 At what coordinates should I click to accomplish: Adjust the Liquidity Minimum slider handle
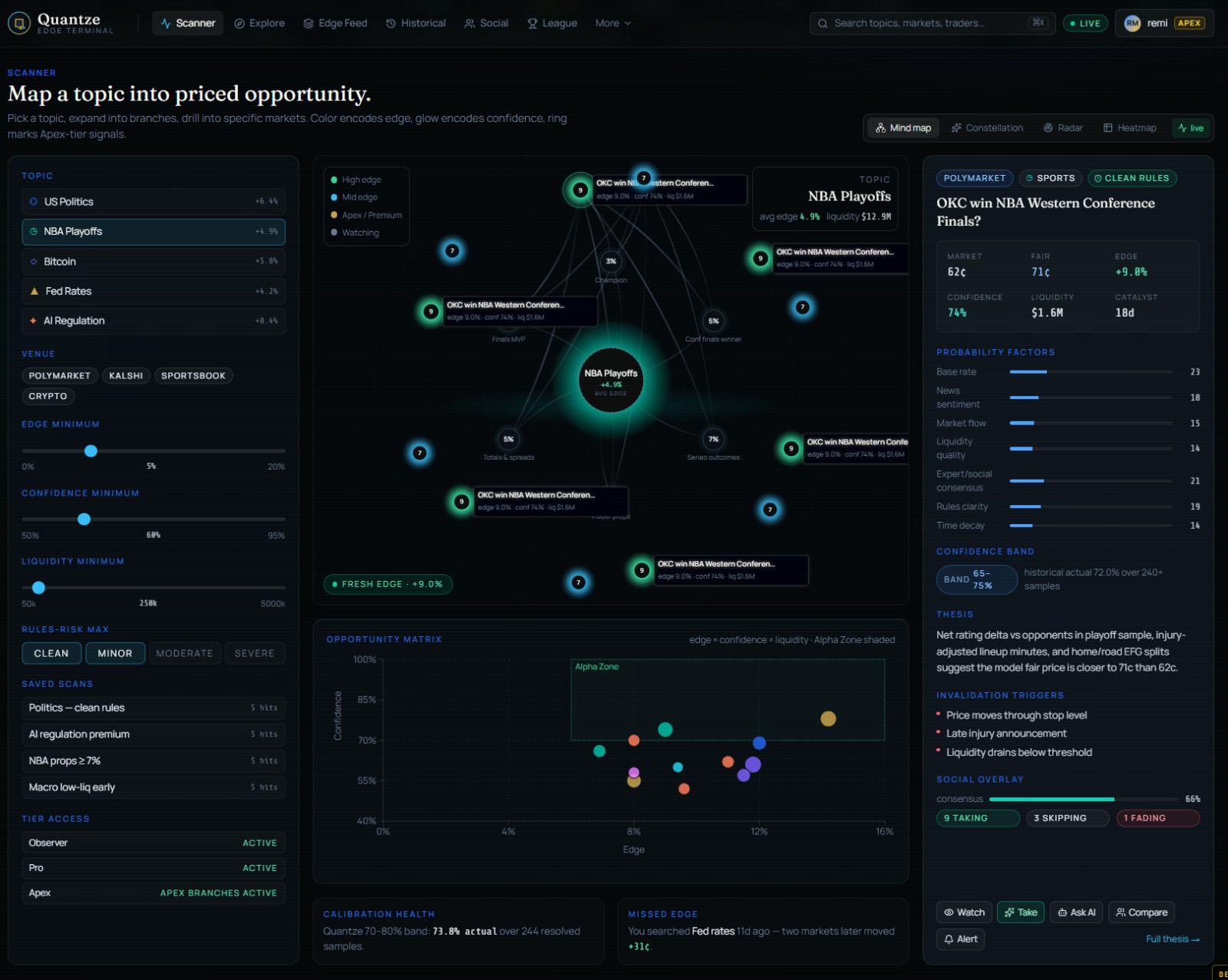[38, 588]
